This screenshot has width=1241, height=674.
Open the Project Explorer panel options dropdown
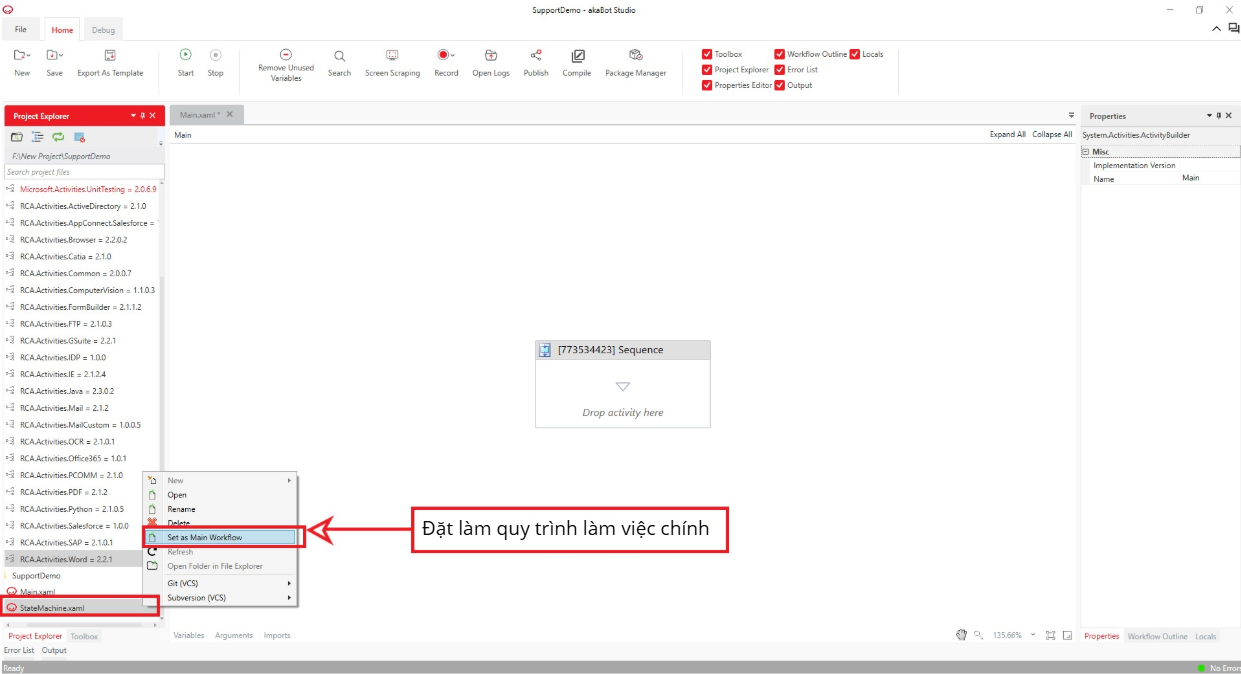pyautogui.click(x=133, y=116)
